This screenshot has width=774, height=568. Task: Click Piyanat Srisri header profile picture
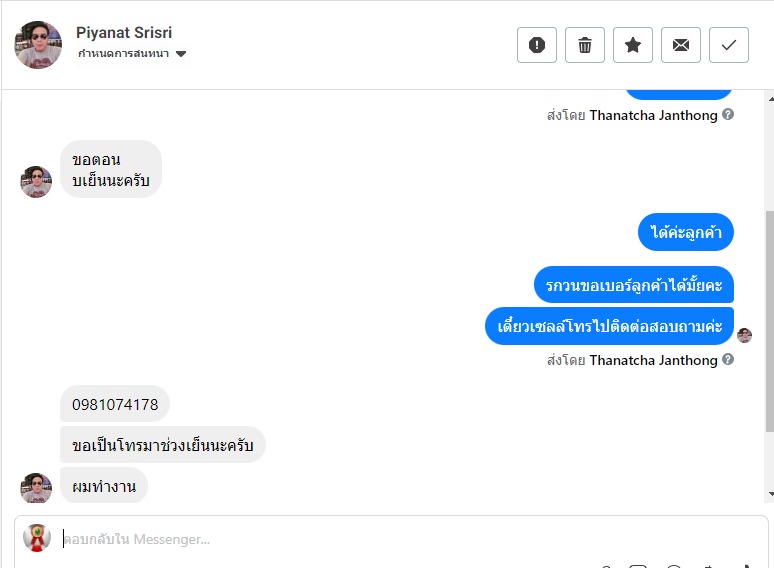tap(38, 45)
